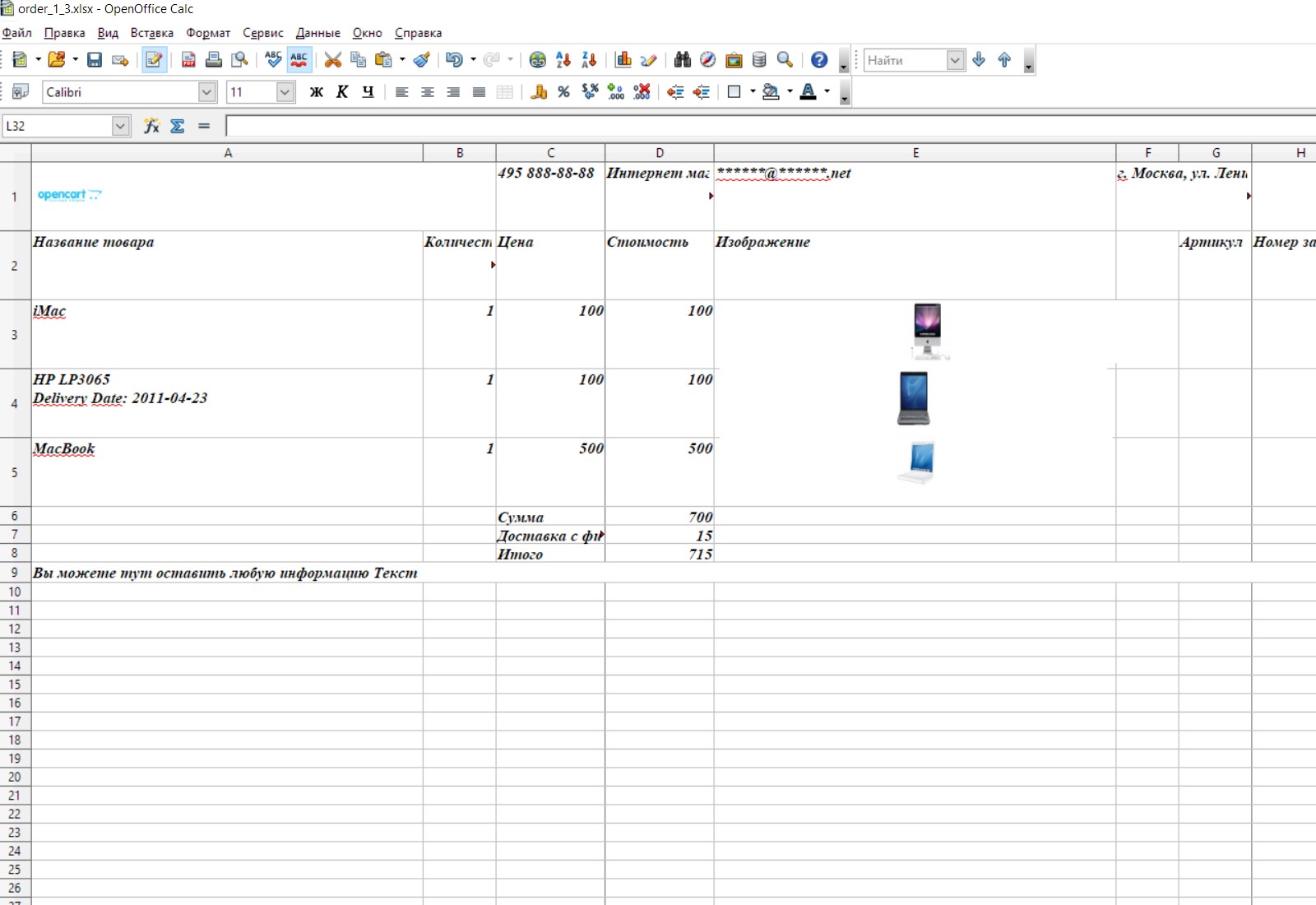Toggle Underline formatting (Ч)
This screenshot has height=905, width=1316.
point(368,92)
